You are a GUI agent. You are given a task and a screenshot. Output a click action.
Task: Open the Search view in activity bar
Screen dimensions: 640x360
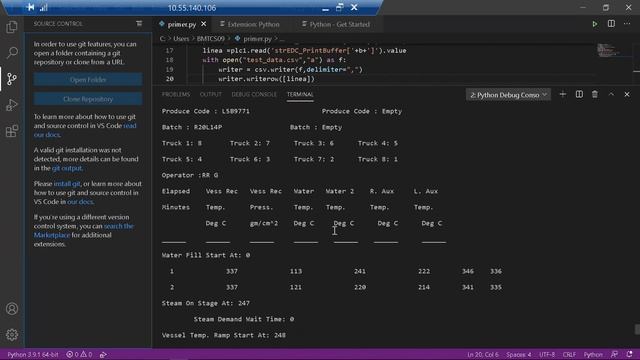click(12, 52)
